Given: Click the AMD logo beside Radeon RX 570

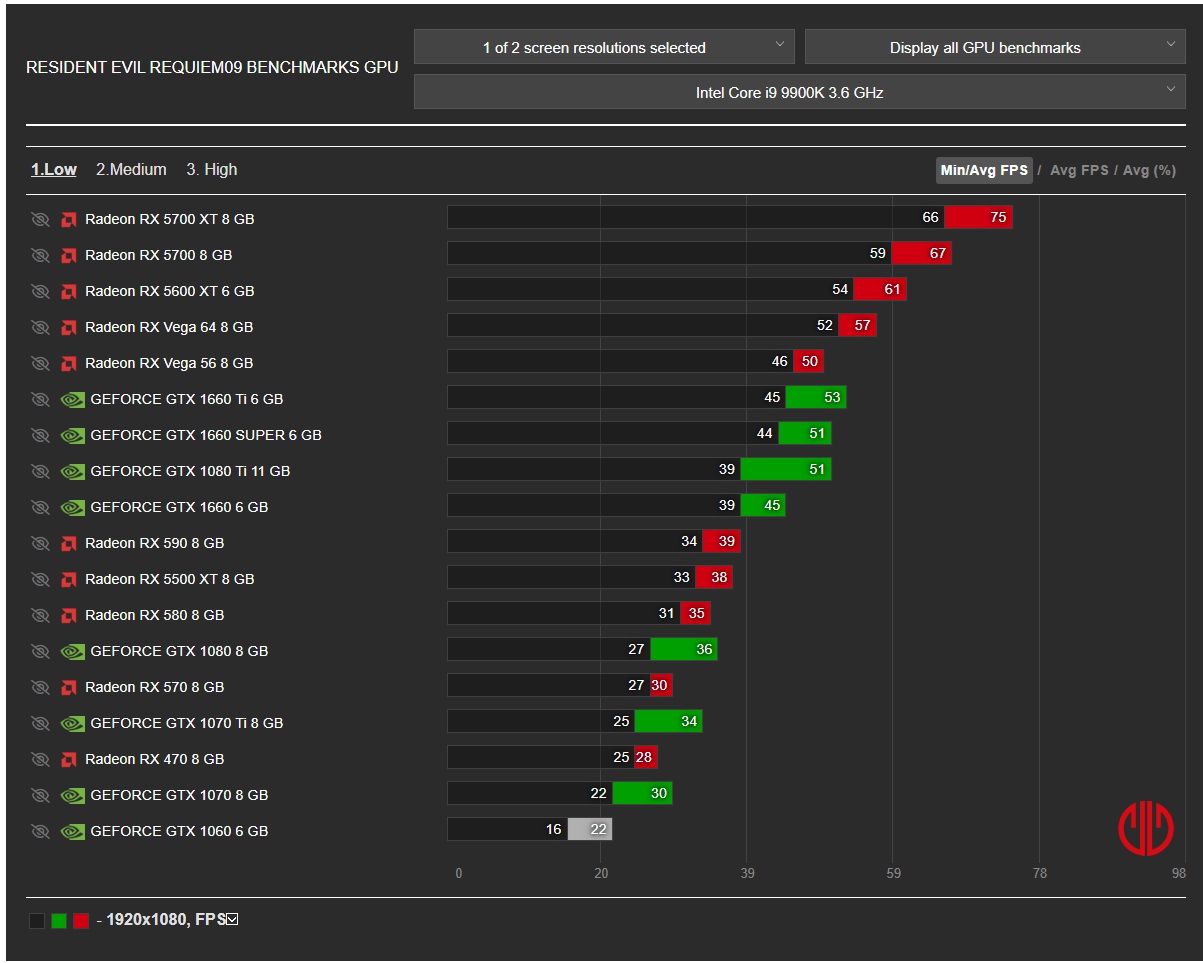Looking at the screenshot, I should (69, 687).
